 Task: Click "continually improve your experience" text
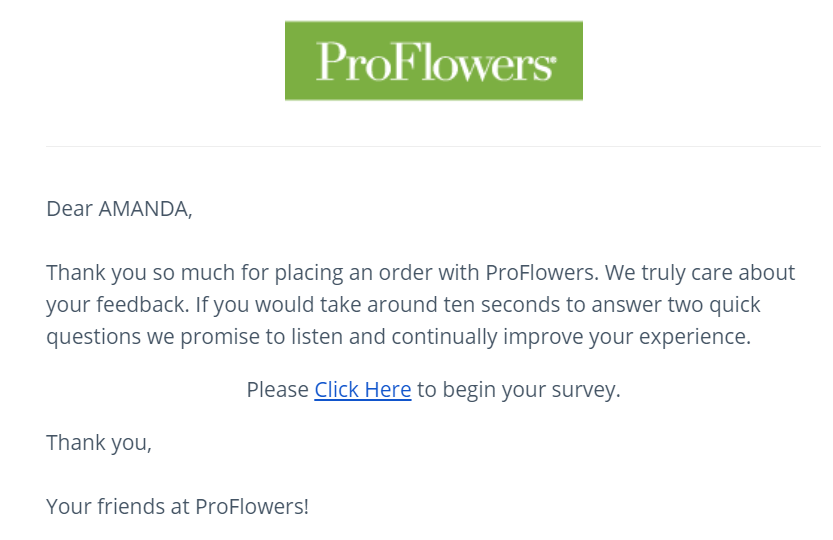(x=570, y=336)
